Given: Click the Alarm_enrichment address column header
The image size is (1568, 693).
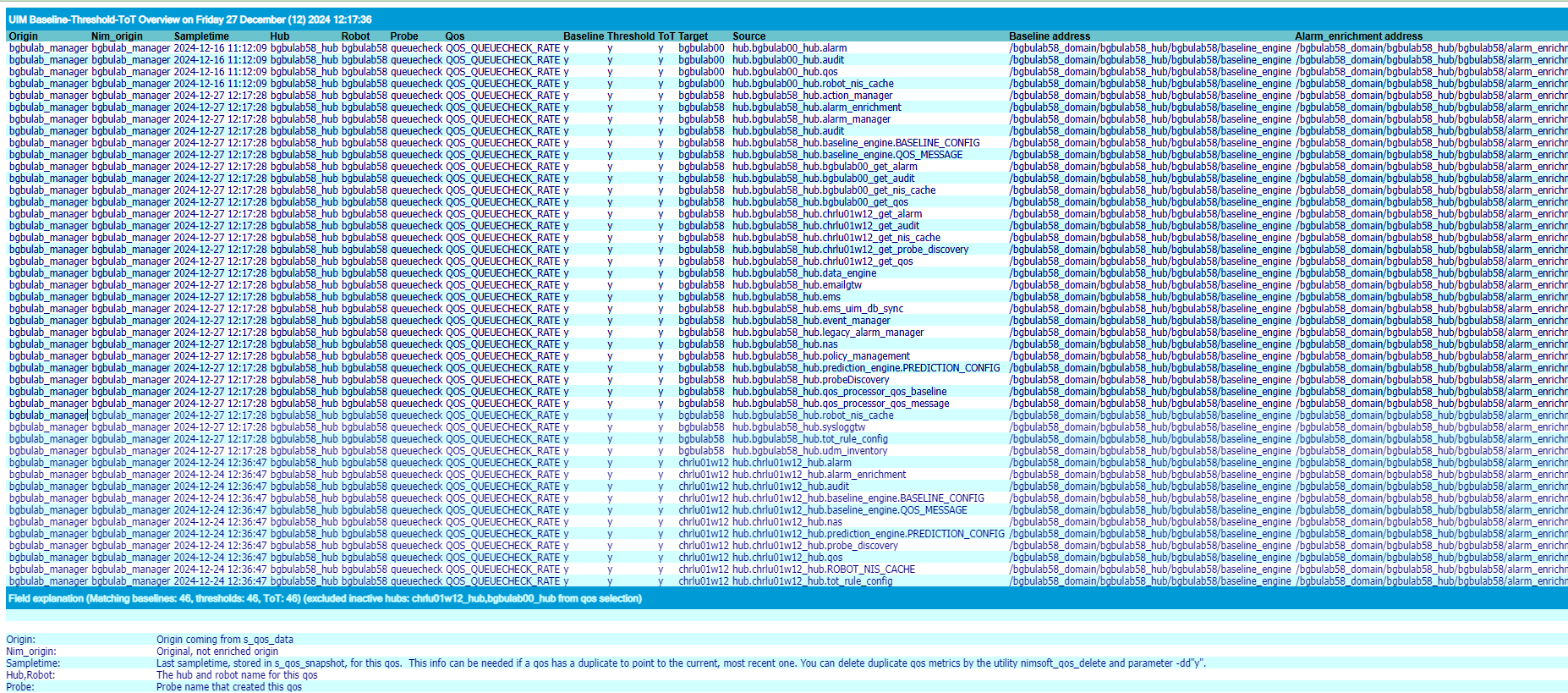Looking at the screenshot, I should coord(1359,36).
